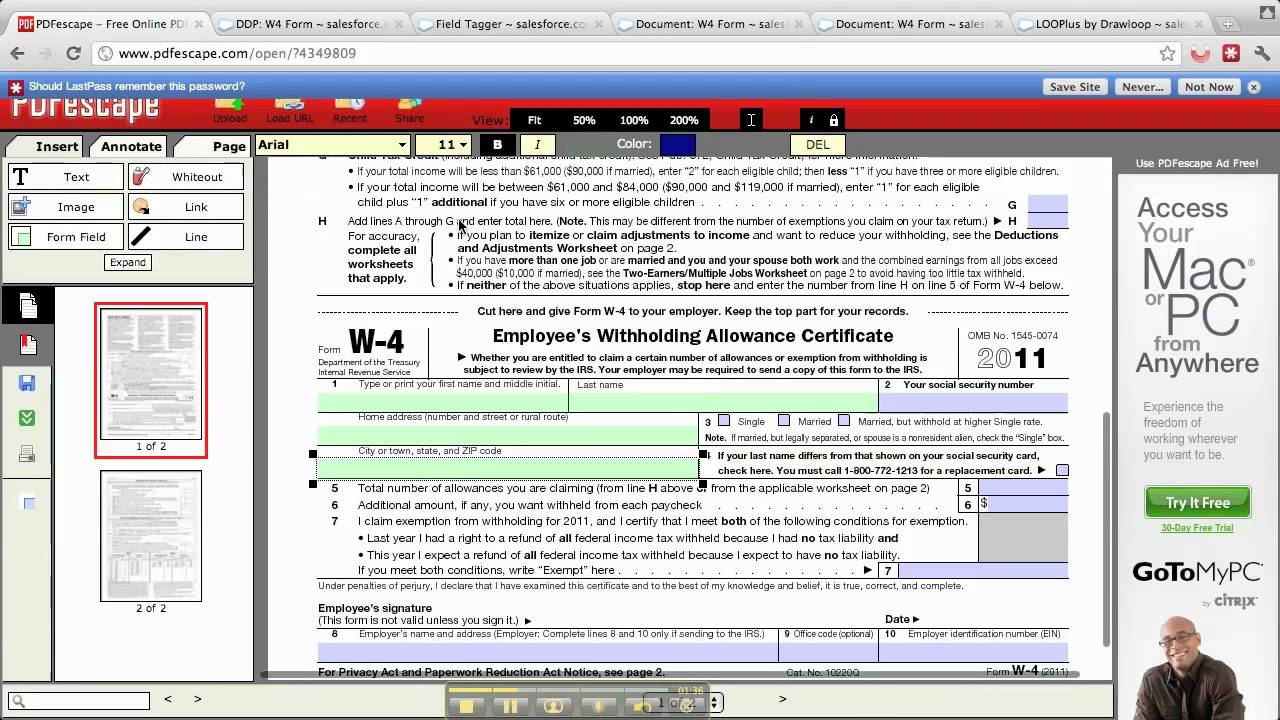
Task: Set view zoom to 100%
Action: tap(634, 120)
